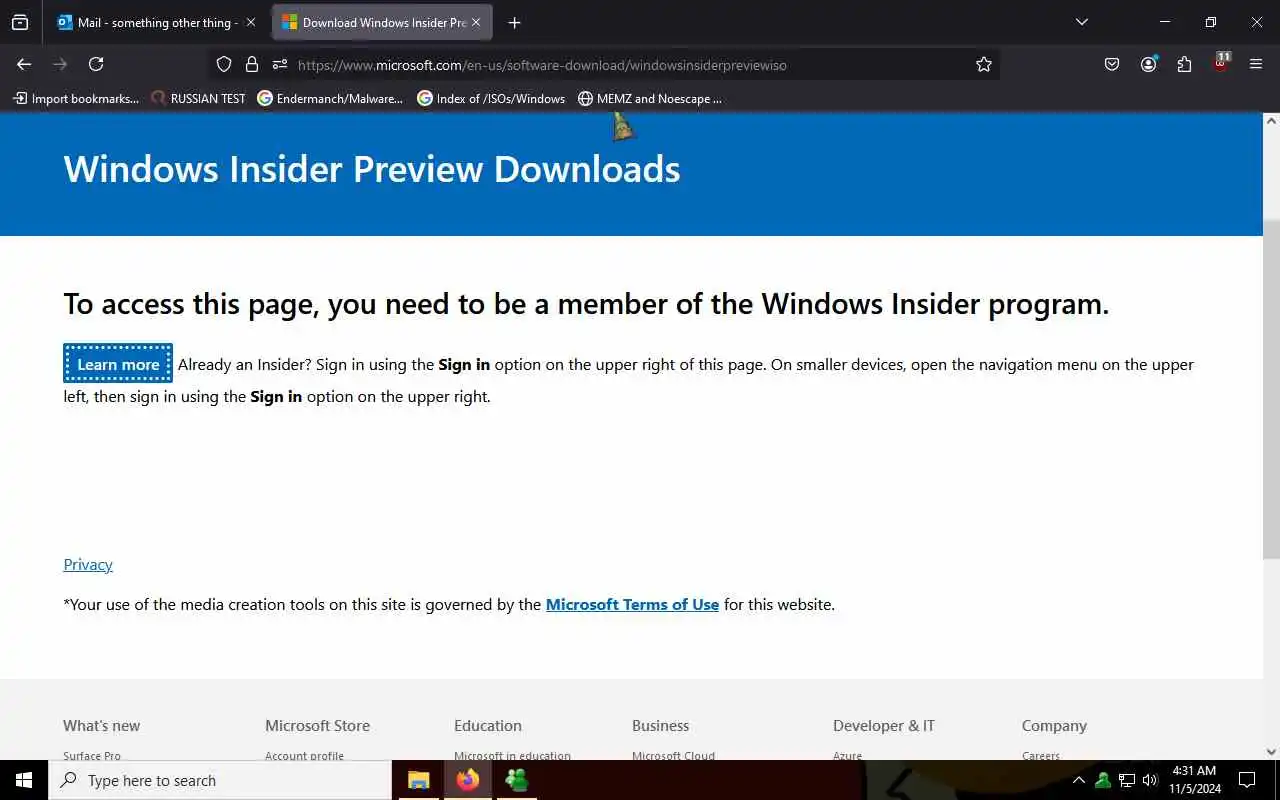Viewport: 1280px width, 800px height.
Task: Open Microsoft Cloud footer link
Action: [x=673, y=755]
